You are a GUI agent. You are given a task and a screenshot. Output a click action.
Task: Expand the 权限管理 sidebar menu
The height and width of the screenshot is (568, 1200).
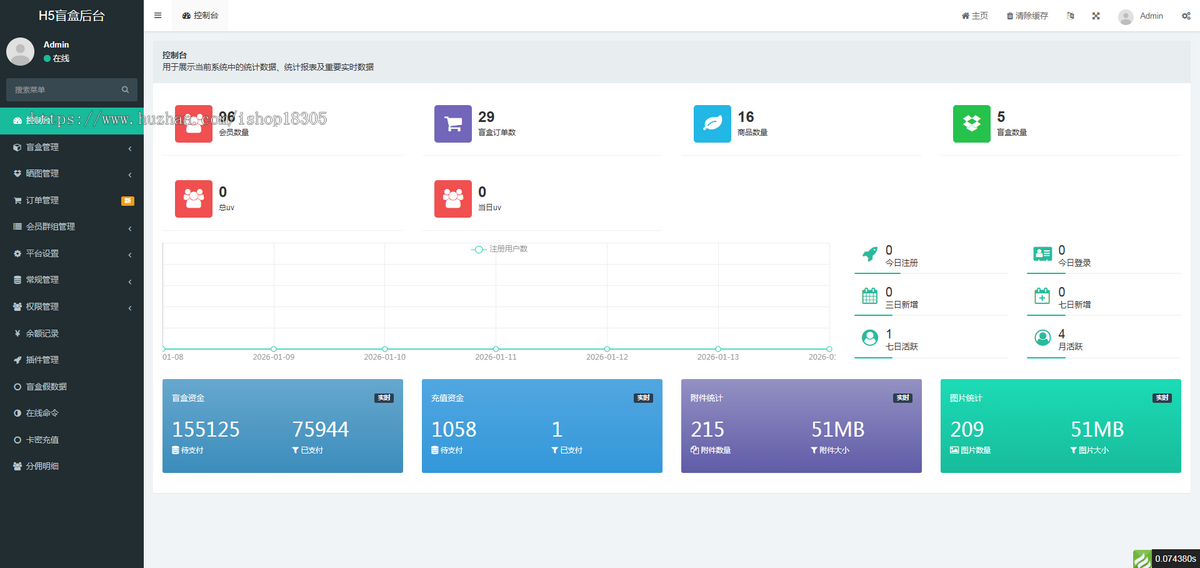(x=72, y=306)
